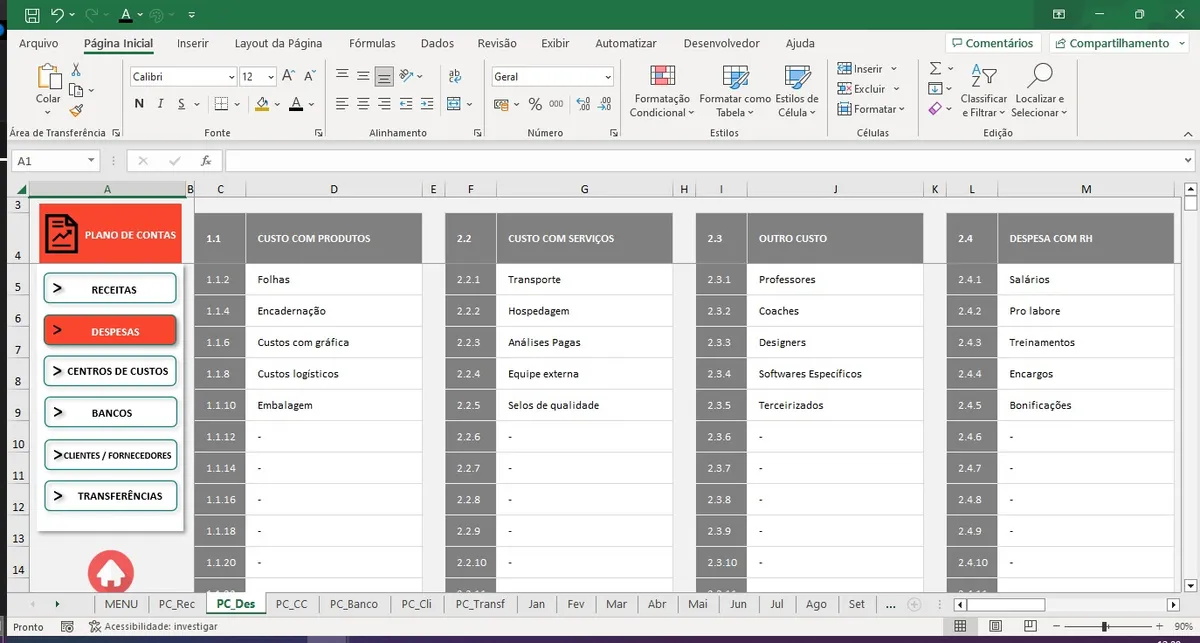
Task: Expand the Geral number format dropdown
Action: tap(607, 77)
